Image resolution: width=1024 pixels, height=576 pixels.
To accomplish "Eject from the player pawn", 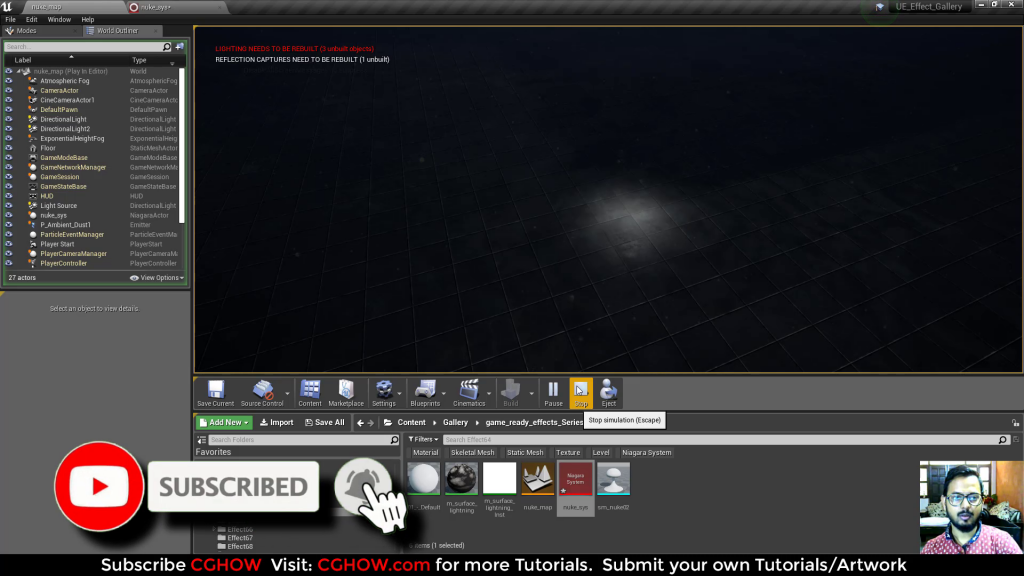I will point(607,392).
